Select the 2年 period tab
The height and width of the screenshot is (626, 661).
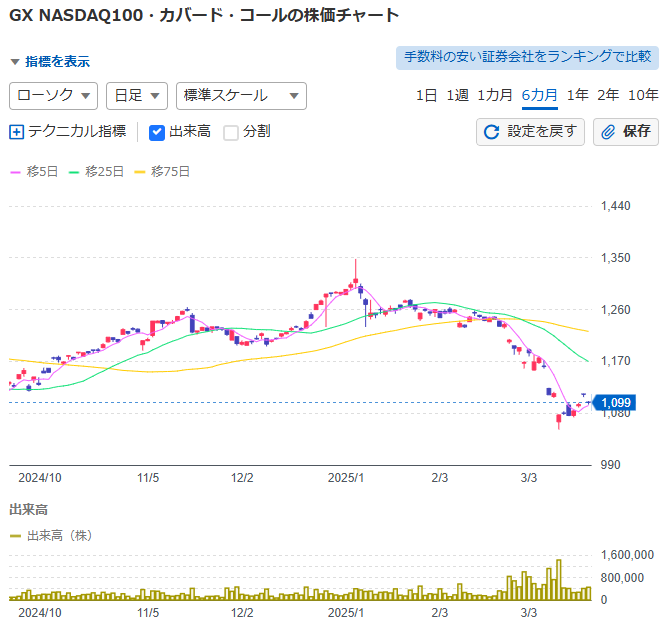tap(608, 95)
